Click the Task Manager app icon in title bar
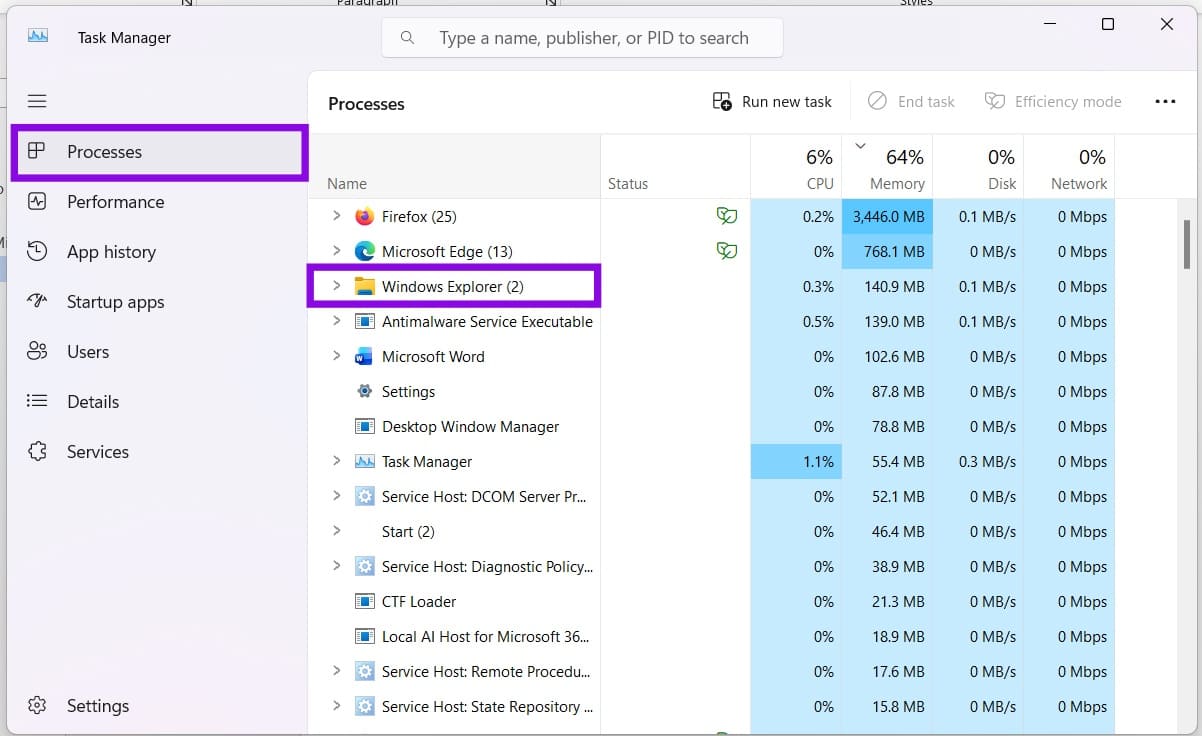 [x=38, y=36]
